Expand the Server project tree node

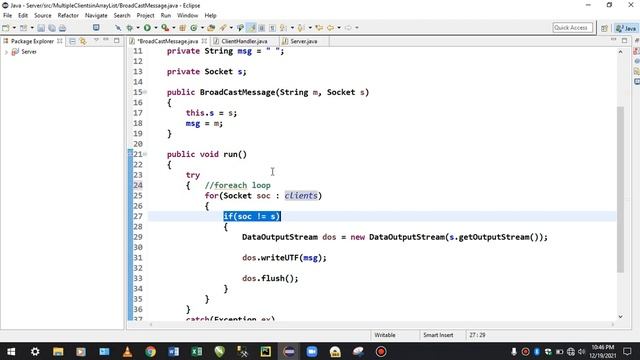[x=6, y=52]
